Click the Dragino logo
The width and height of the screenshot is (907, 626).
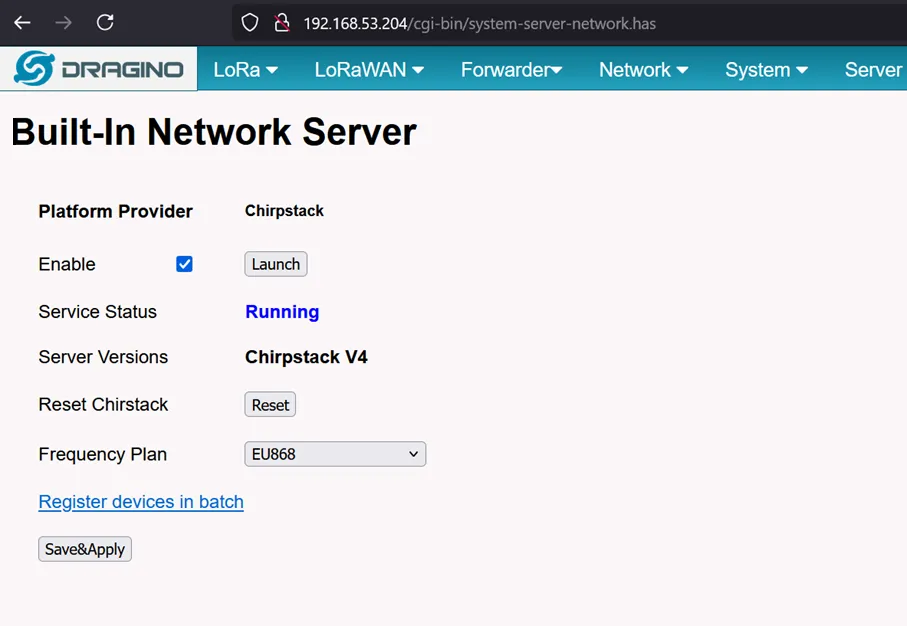pos(99,69)
